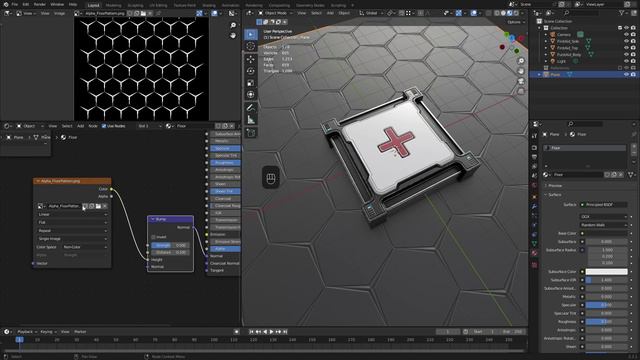Open the Repeat extension dropdown in image node

point(73,231)
